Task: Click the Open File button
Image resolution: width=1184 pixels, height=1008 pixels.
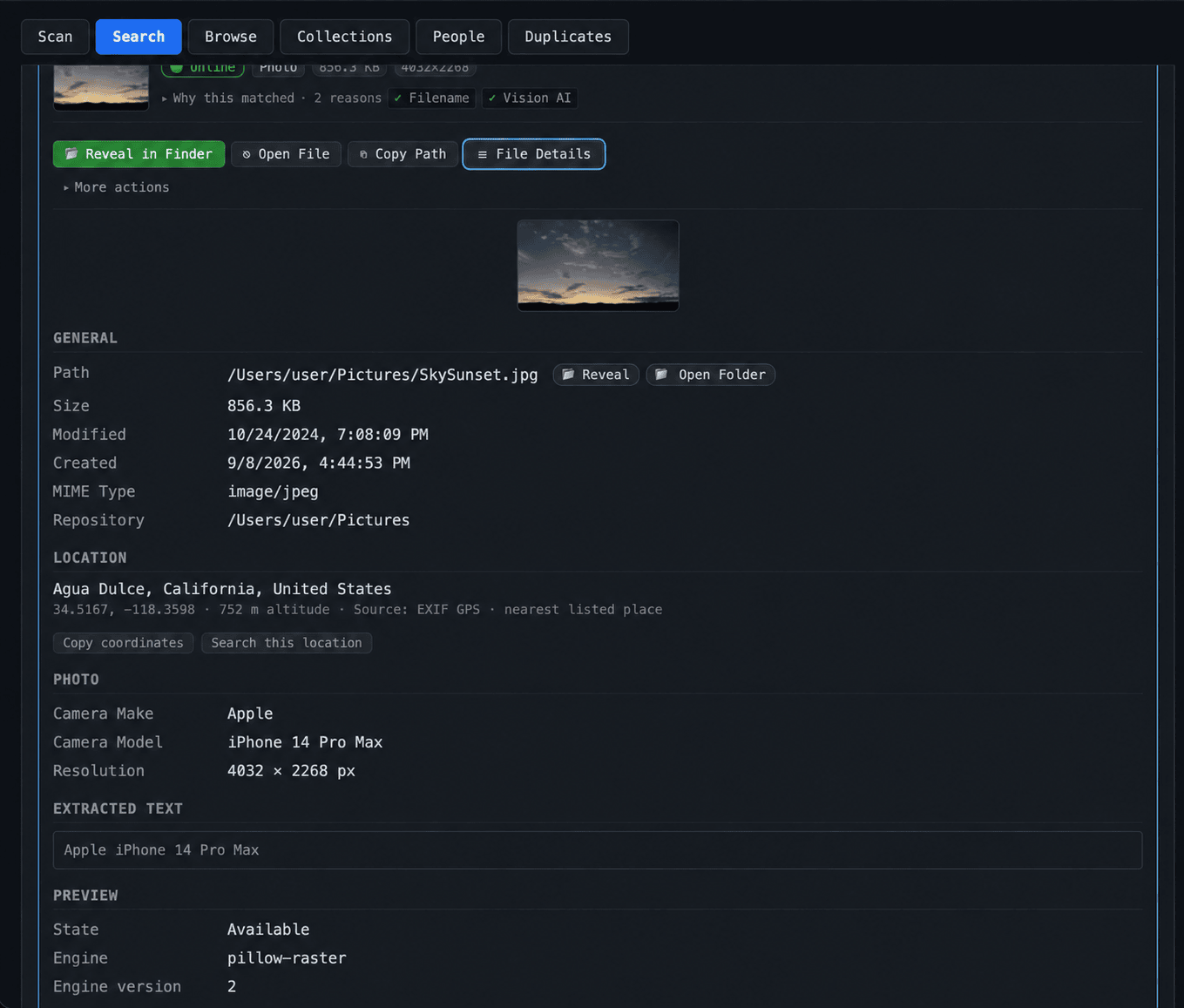Action: coord(286,154)
